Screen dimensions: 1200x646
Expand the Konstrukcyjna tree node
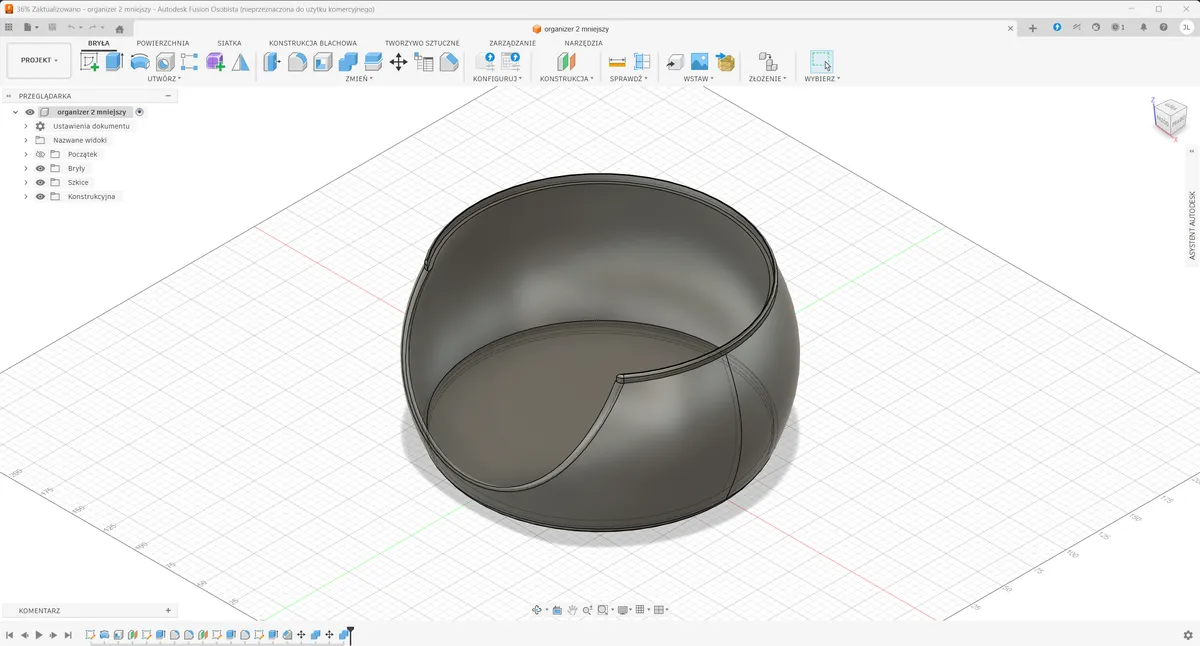26,197
